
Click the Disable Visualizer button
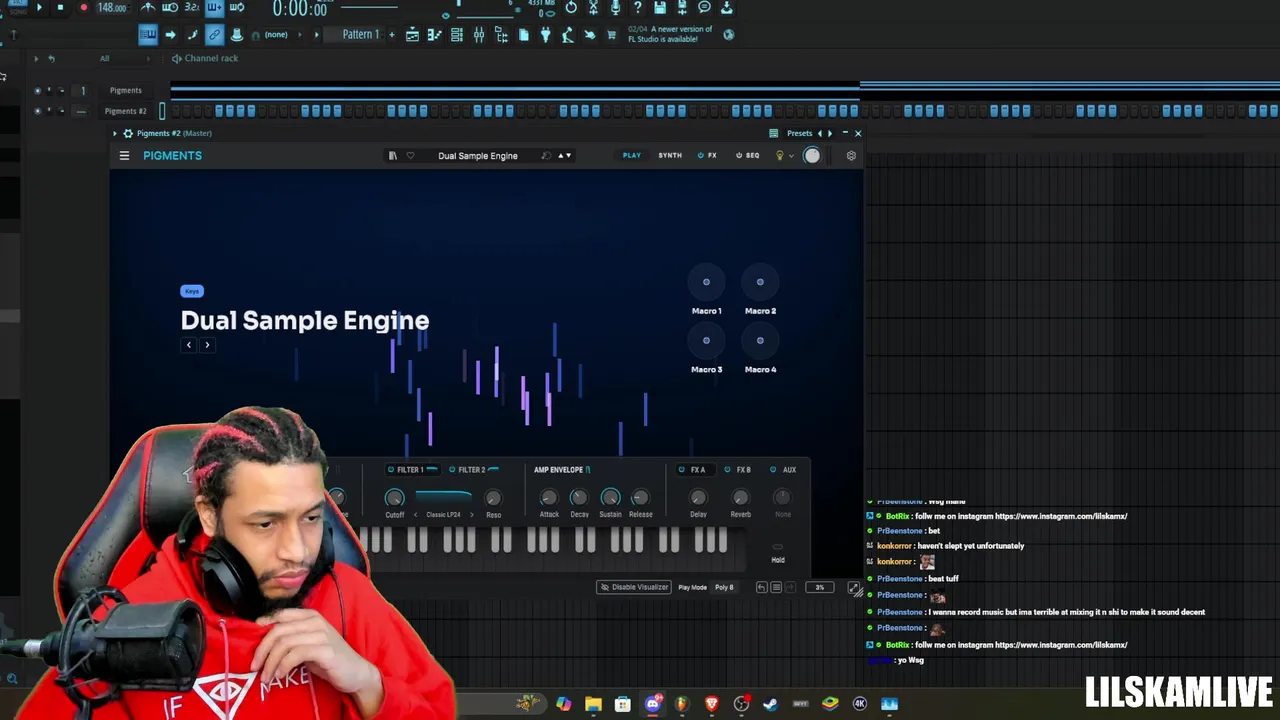coord(634,588)
